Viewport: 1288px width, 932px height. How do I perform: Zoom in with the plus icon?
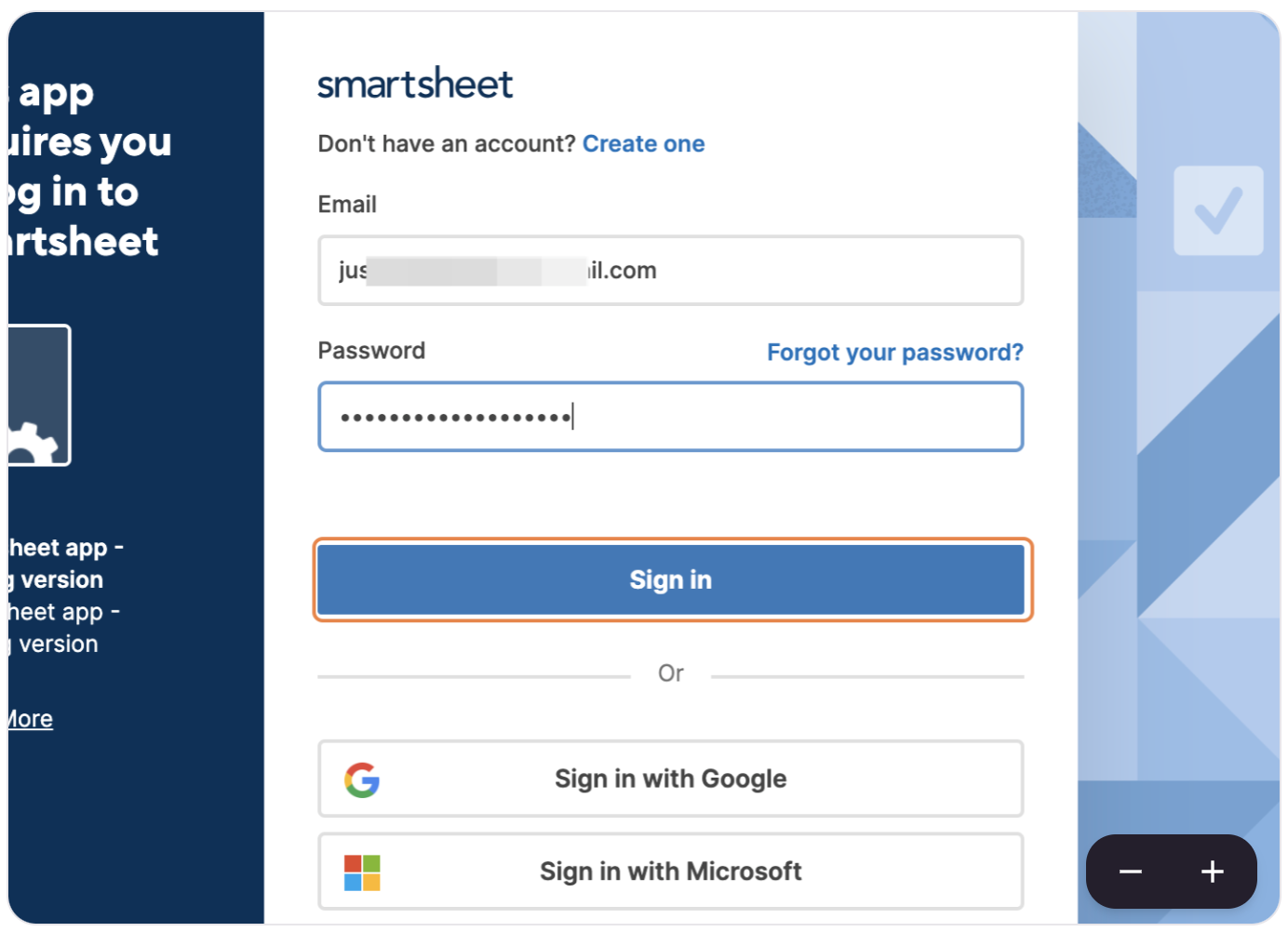(1212, 872)
